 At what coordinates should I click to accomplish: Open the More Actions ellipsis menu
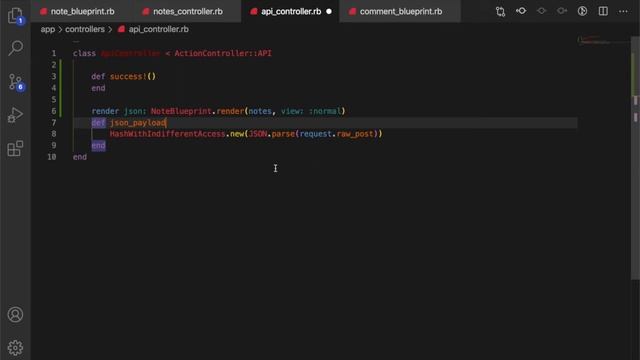[623, 11]
